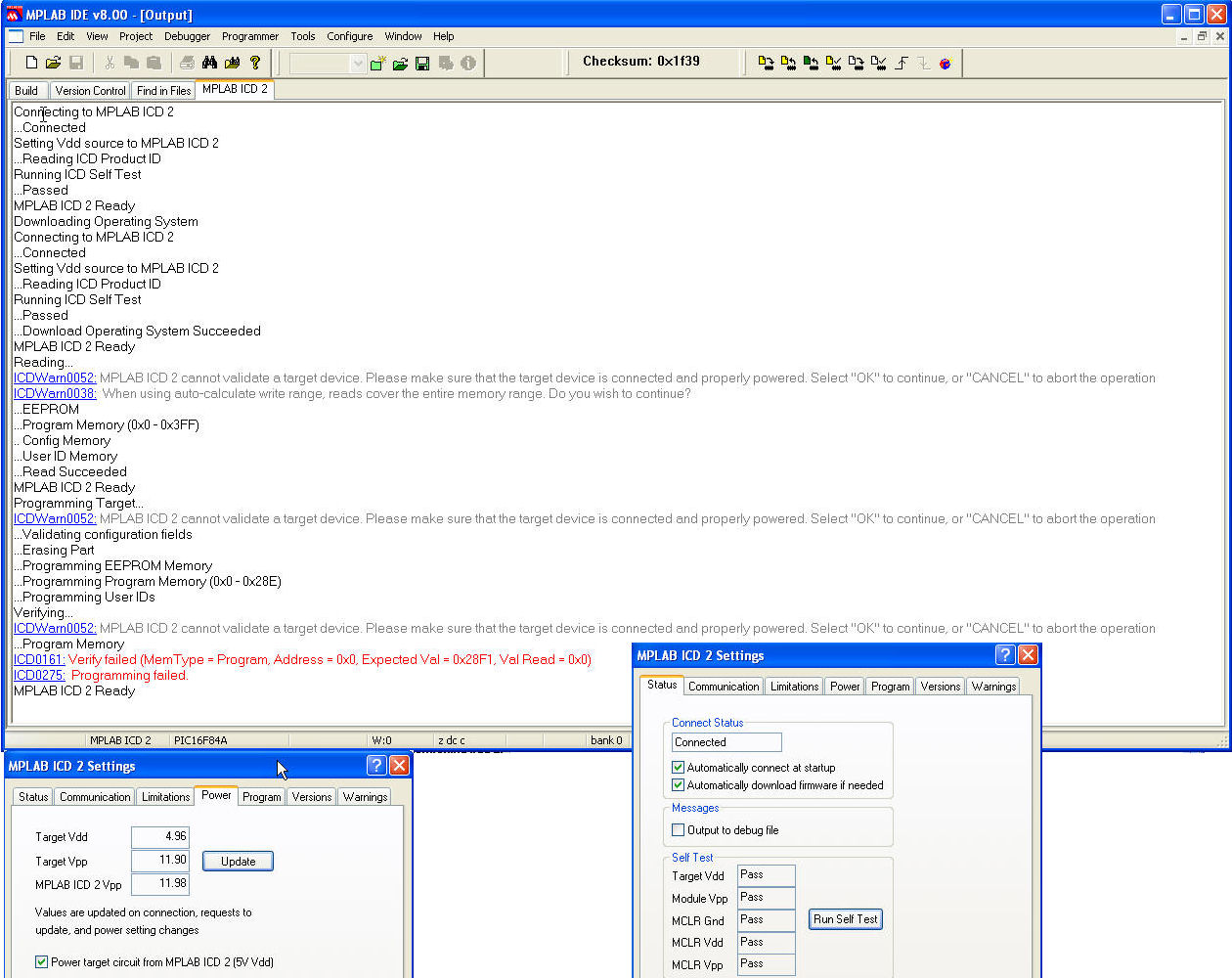Screen dimensions: 1232x978
Task: Click the Reset and Connect to ICD icon
Action: pos(945,63)
